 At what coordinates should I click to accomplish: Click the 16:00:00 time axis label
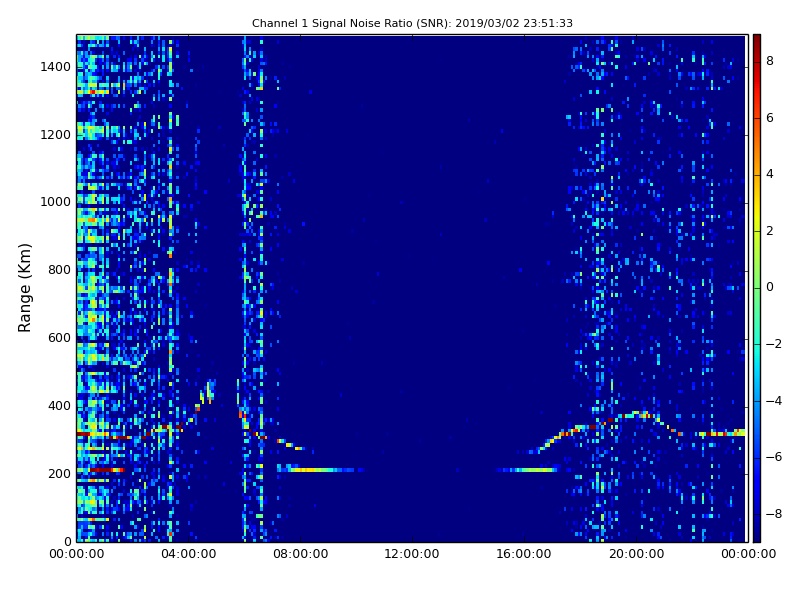pos(524,554)
